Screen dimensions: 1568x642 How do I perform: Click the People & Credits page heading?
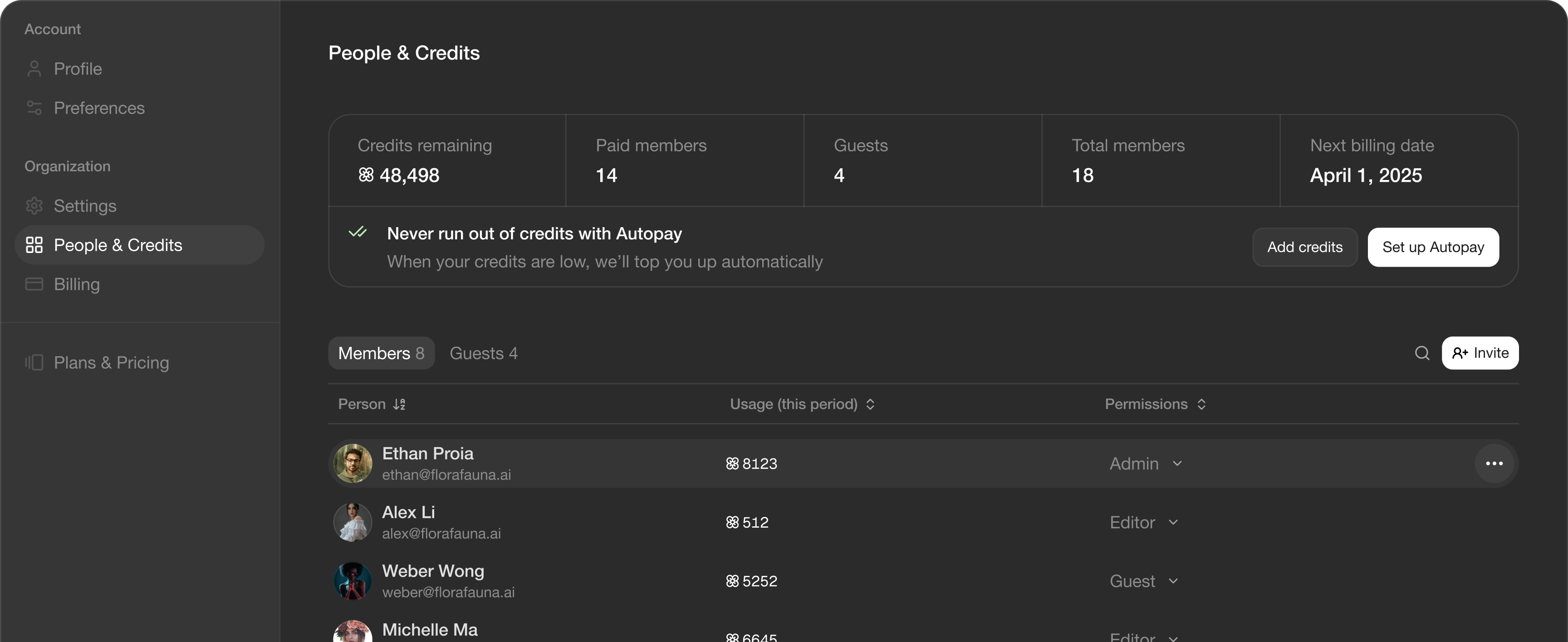(404, 53)
